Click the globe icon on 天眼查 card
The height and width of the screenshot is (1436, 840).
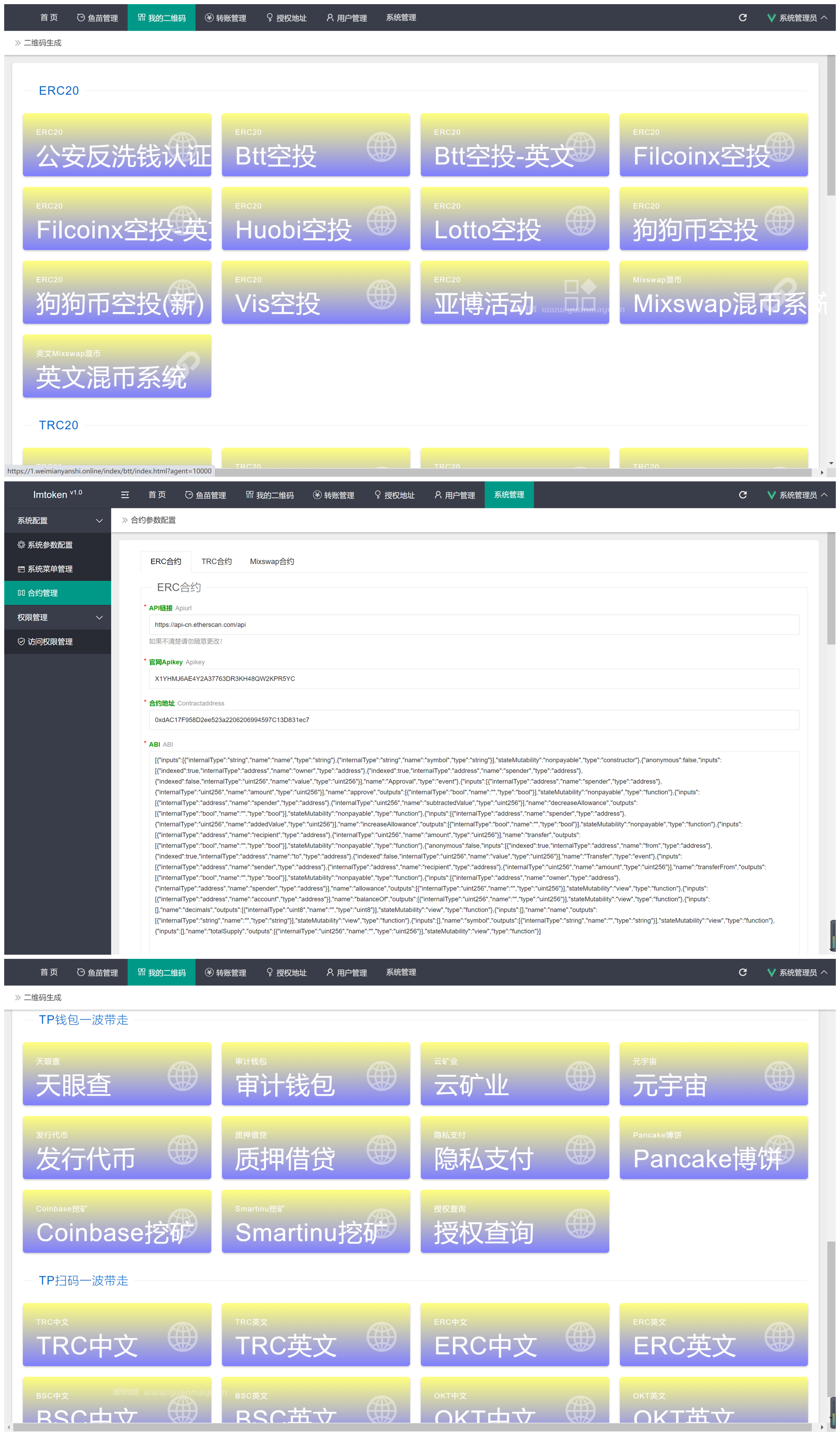point(183,1076)
